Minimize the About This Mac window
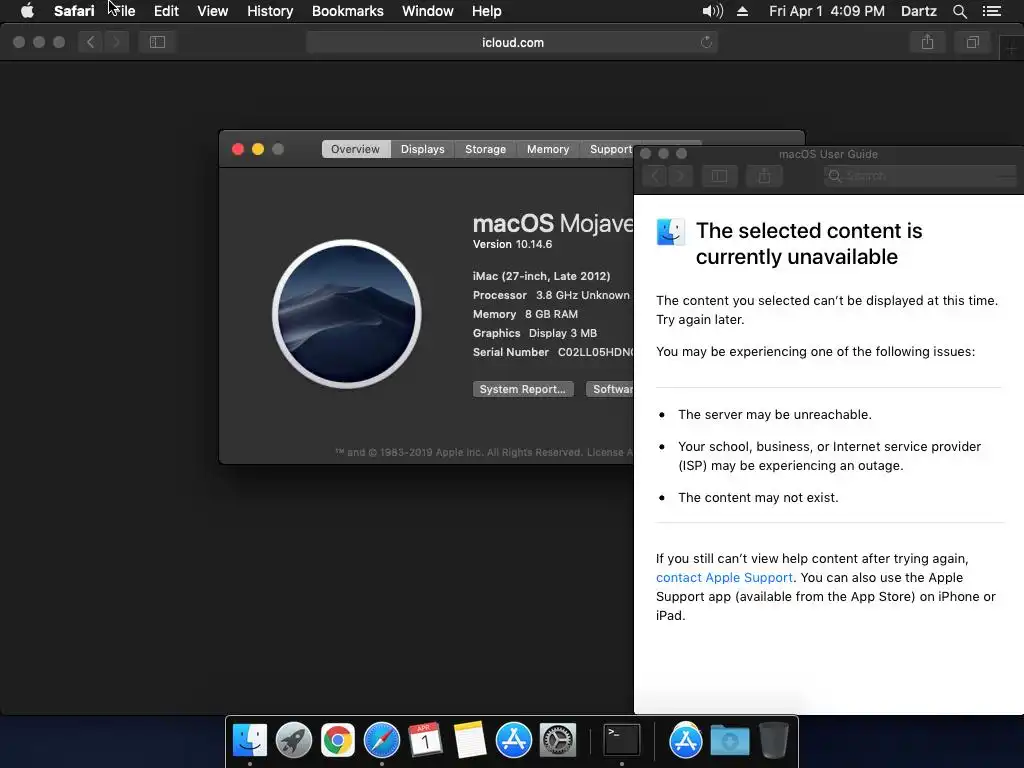1024x768 pixels. (x=258, y=149)
